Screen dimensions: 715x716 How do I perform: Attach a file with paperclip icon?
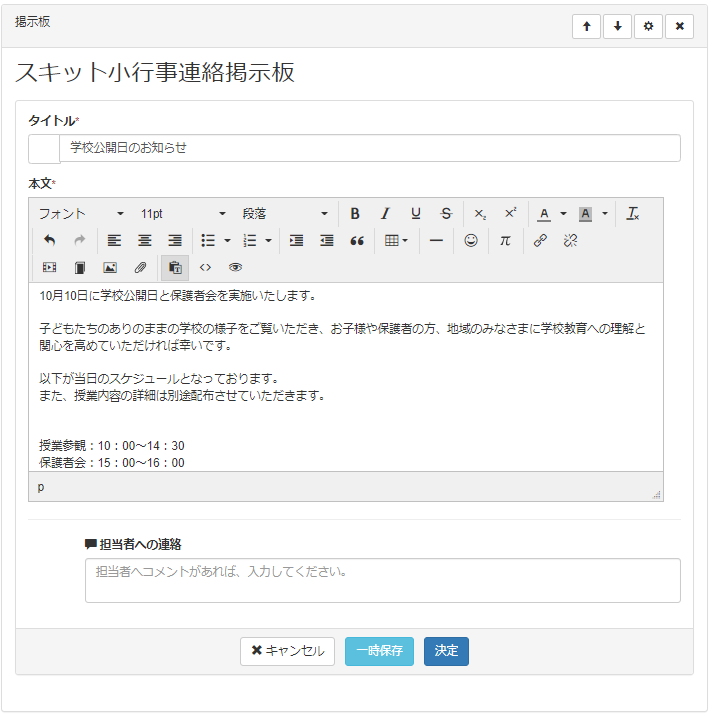pos(141,268)
